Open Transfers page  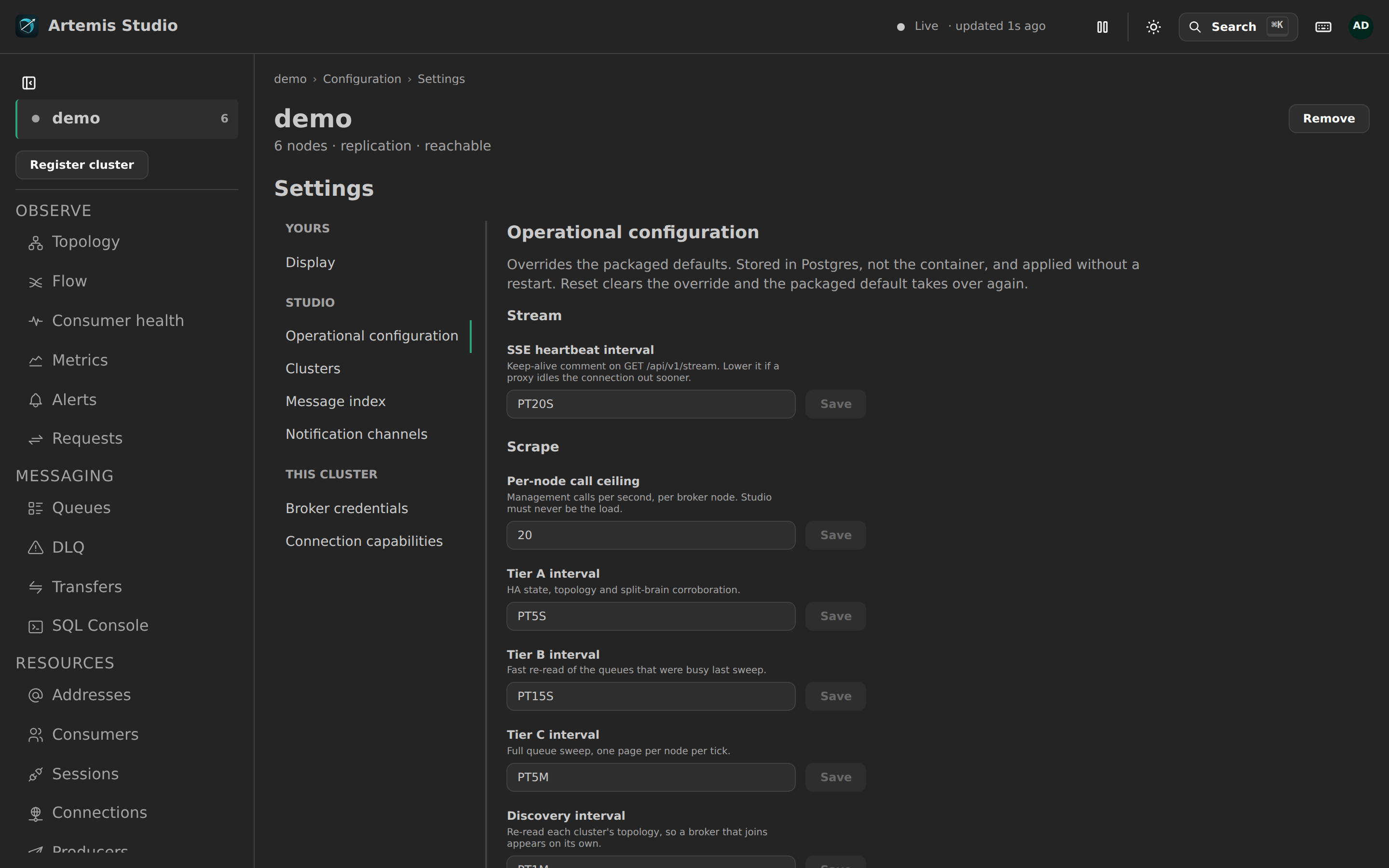127,587
